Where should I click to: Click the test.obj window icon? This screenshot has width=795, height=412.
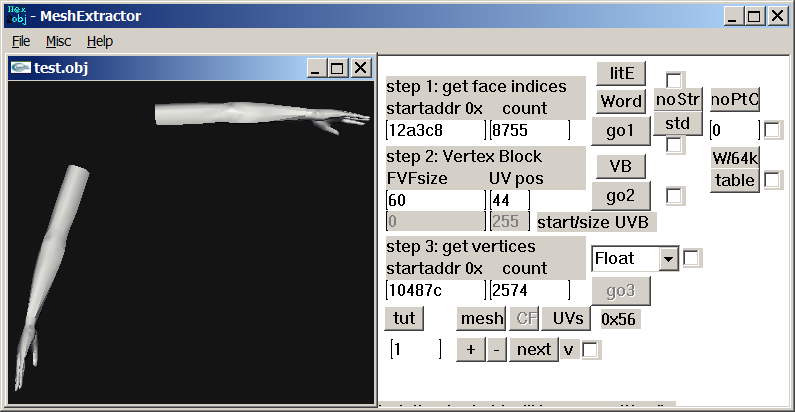tap(20, 67)
